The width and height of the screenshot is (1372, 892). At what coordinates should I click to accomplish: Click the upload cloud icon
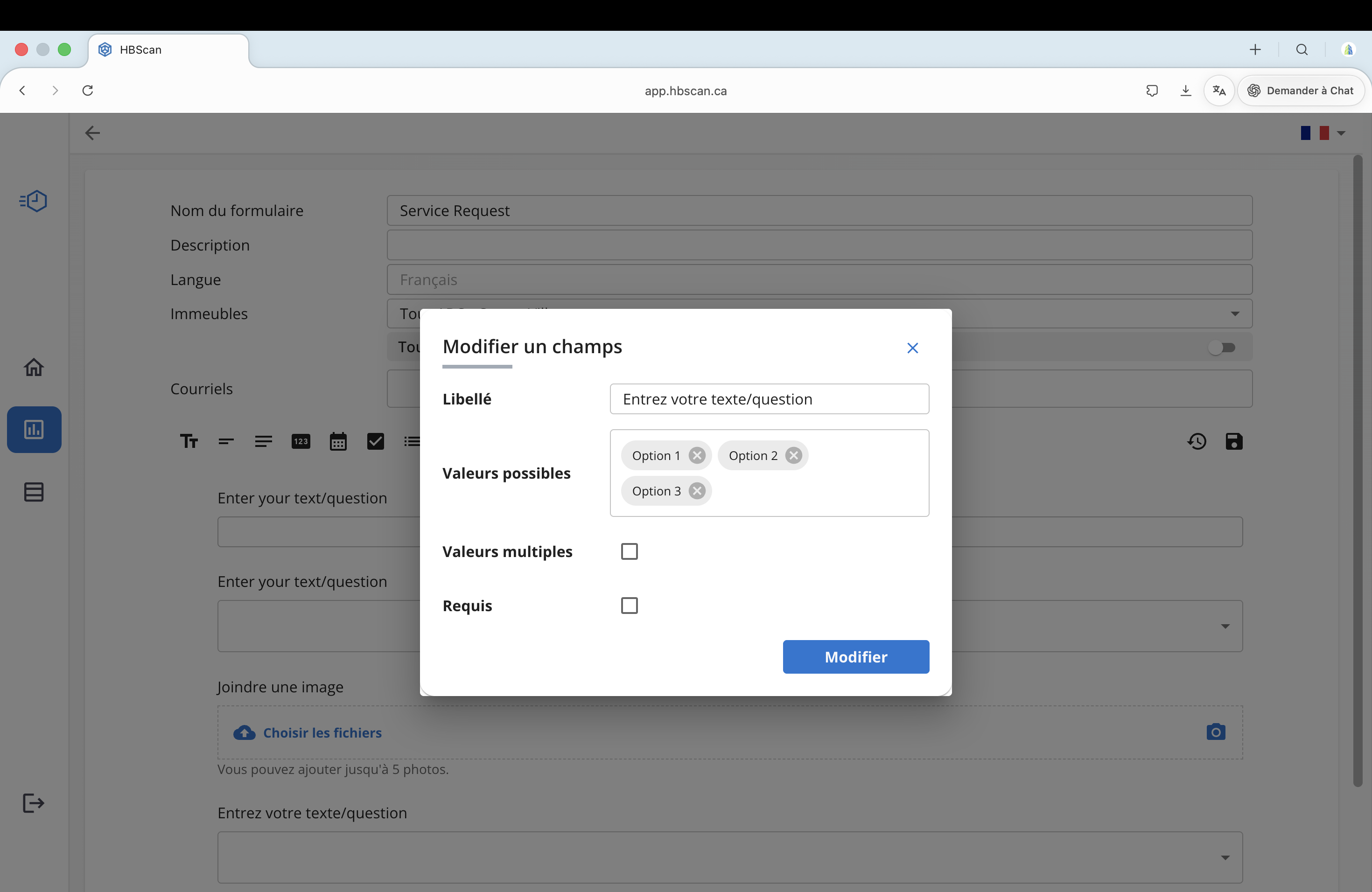click(245, 732)
